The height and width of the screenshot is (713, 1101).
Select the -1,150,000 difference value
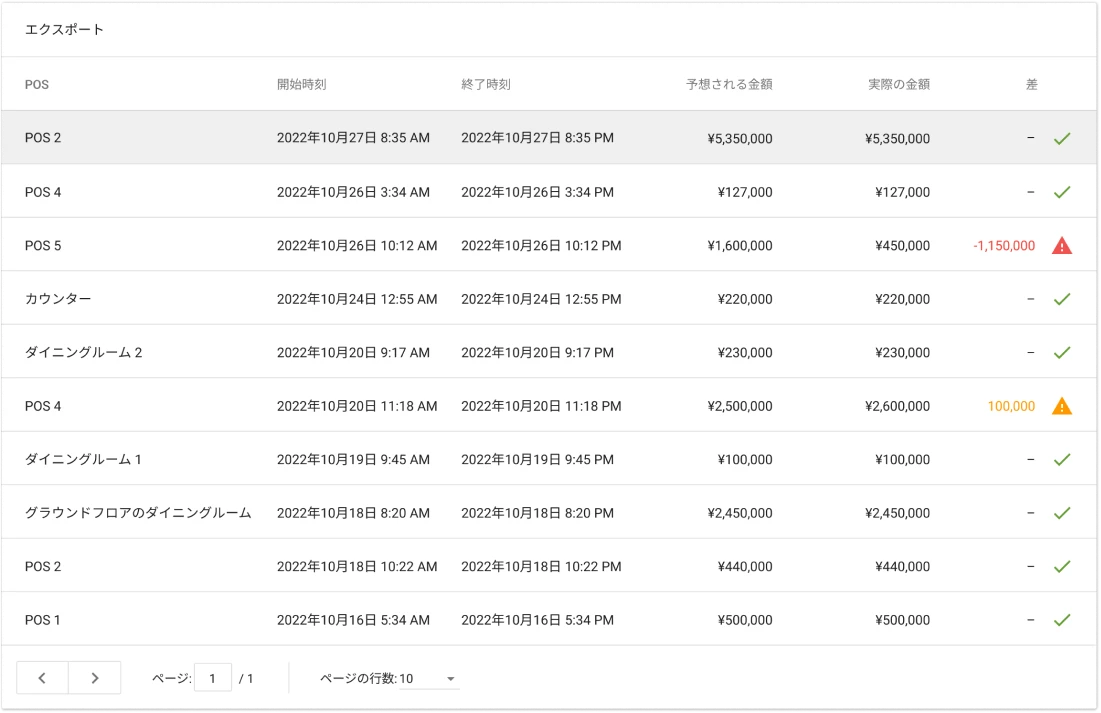pos(1003,245)
